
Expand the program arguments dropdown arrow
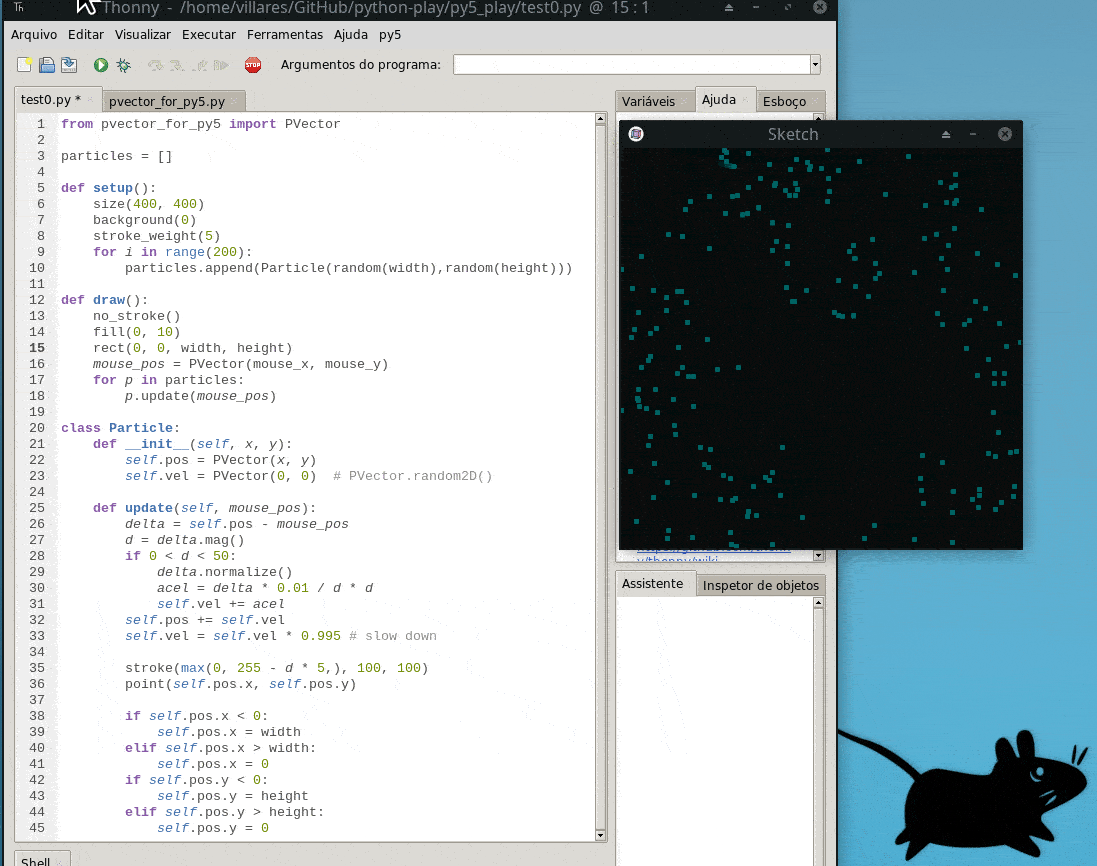(815, 65)
